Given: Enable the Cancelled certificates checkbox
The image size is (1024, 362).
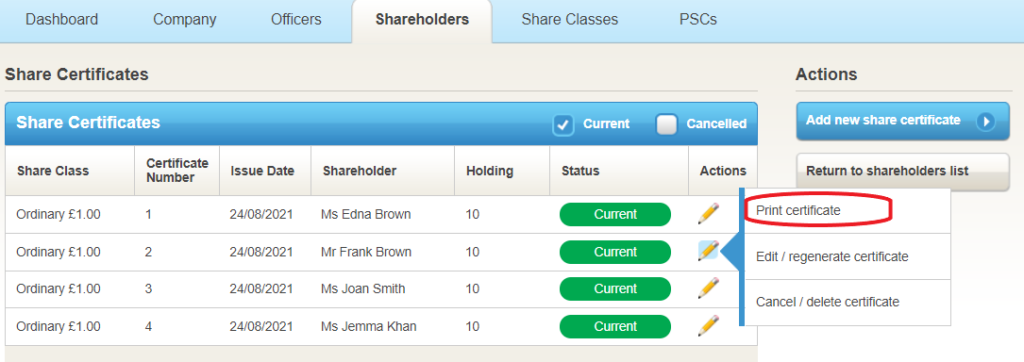Looking at the screenshot, I should click(x=666, y=124).
